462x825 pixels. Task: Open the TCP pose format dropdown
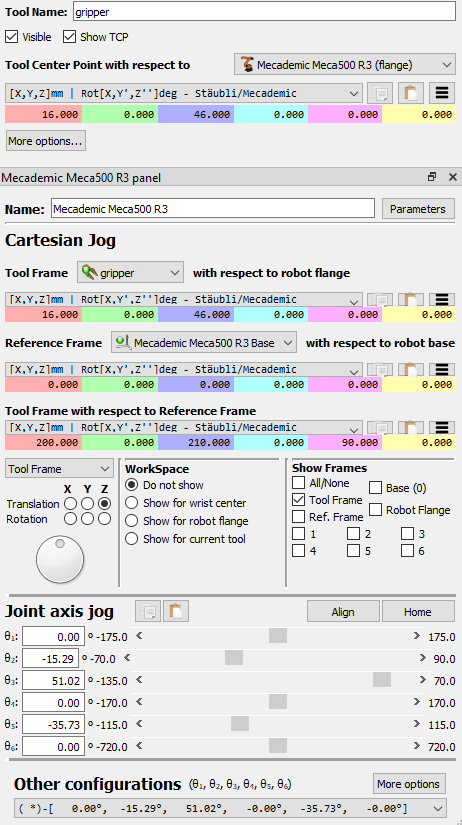pyautogui.click(x=184, y=94)
